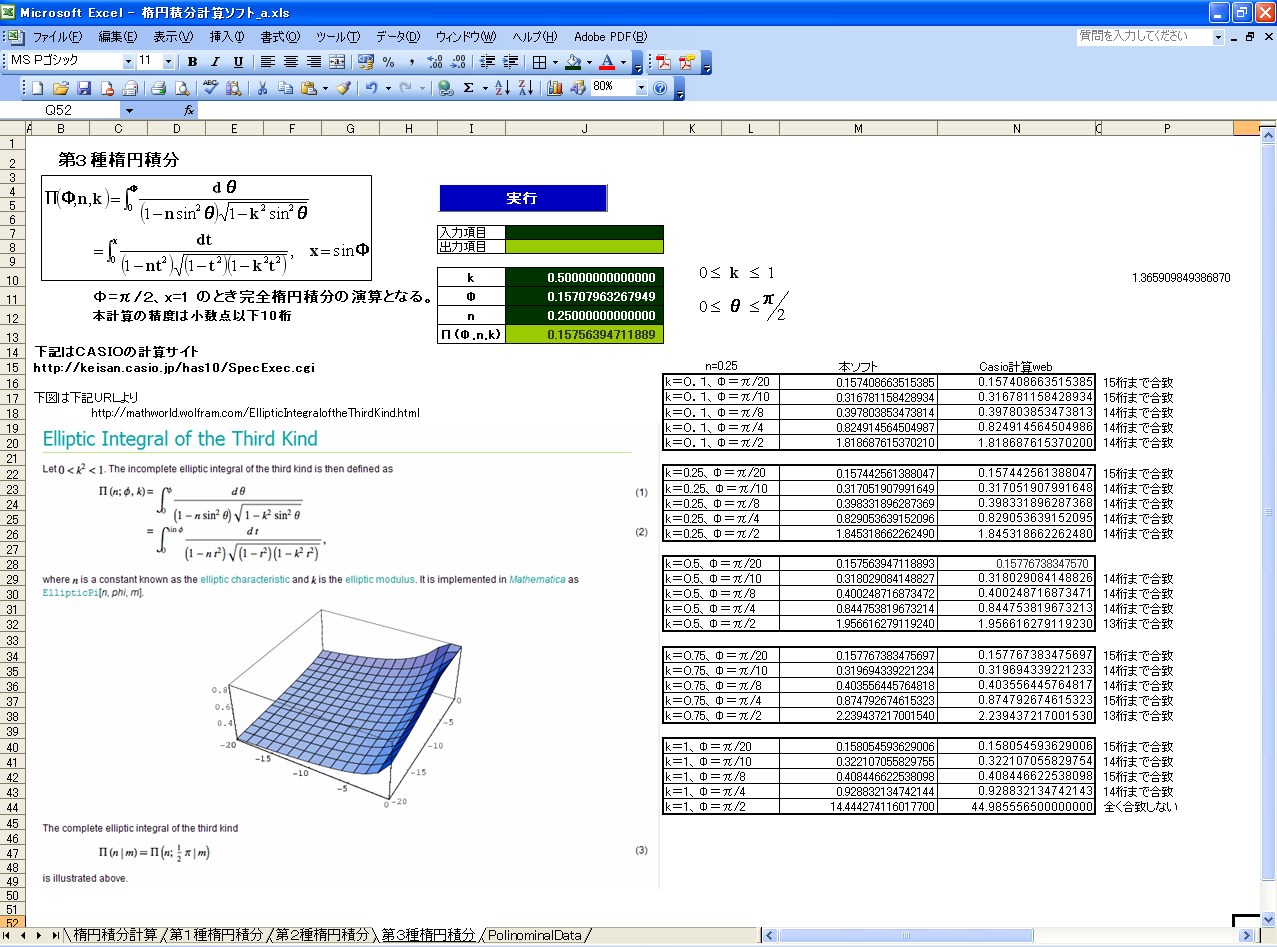Undo the last action
This screenshot has height=947, width=1277.
pos(371,88)
